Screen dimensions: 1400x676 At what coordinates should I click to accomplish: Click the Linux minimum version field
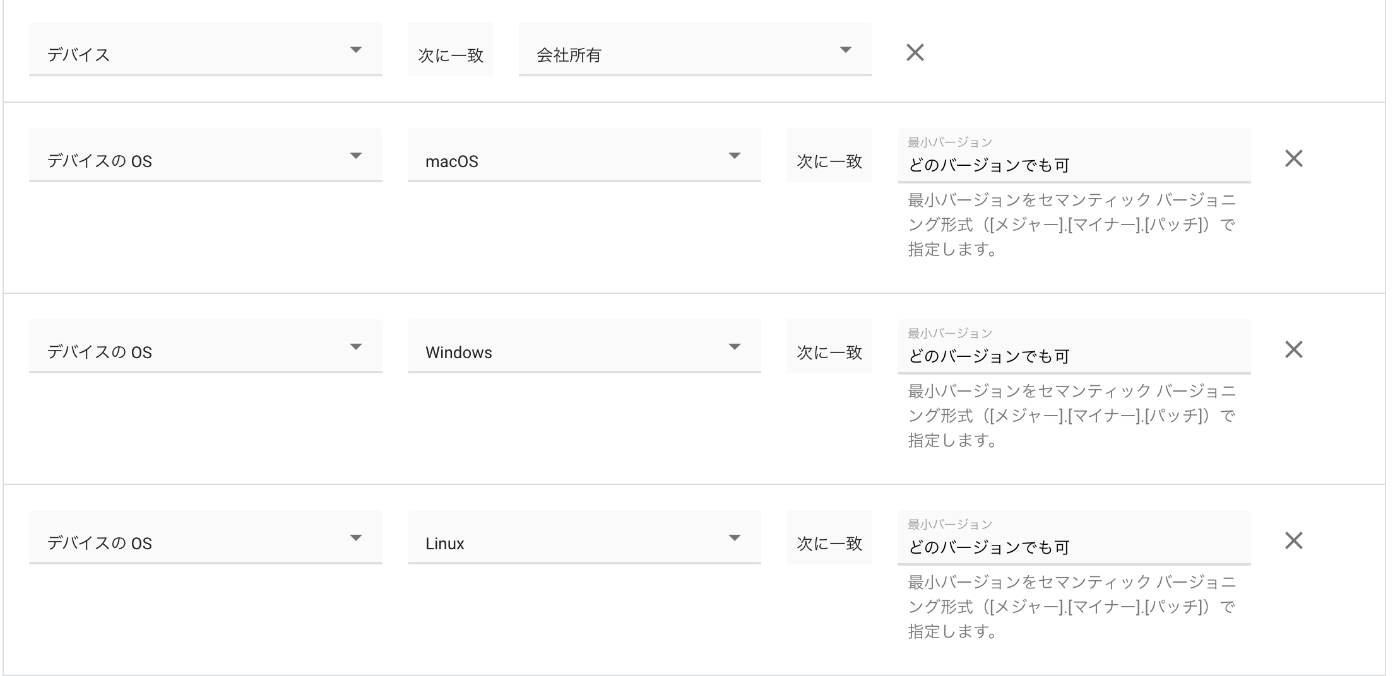(1073, 546)
